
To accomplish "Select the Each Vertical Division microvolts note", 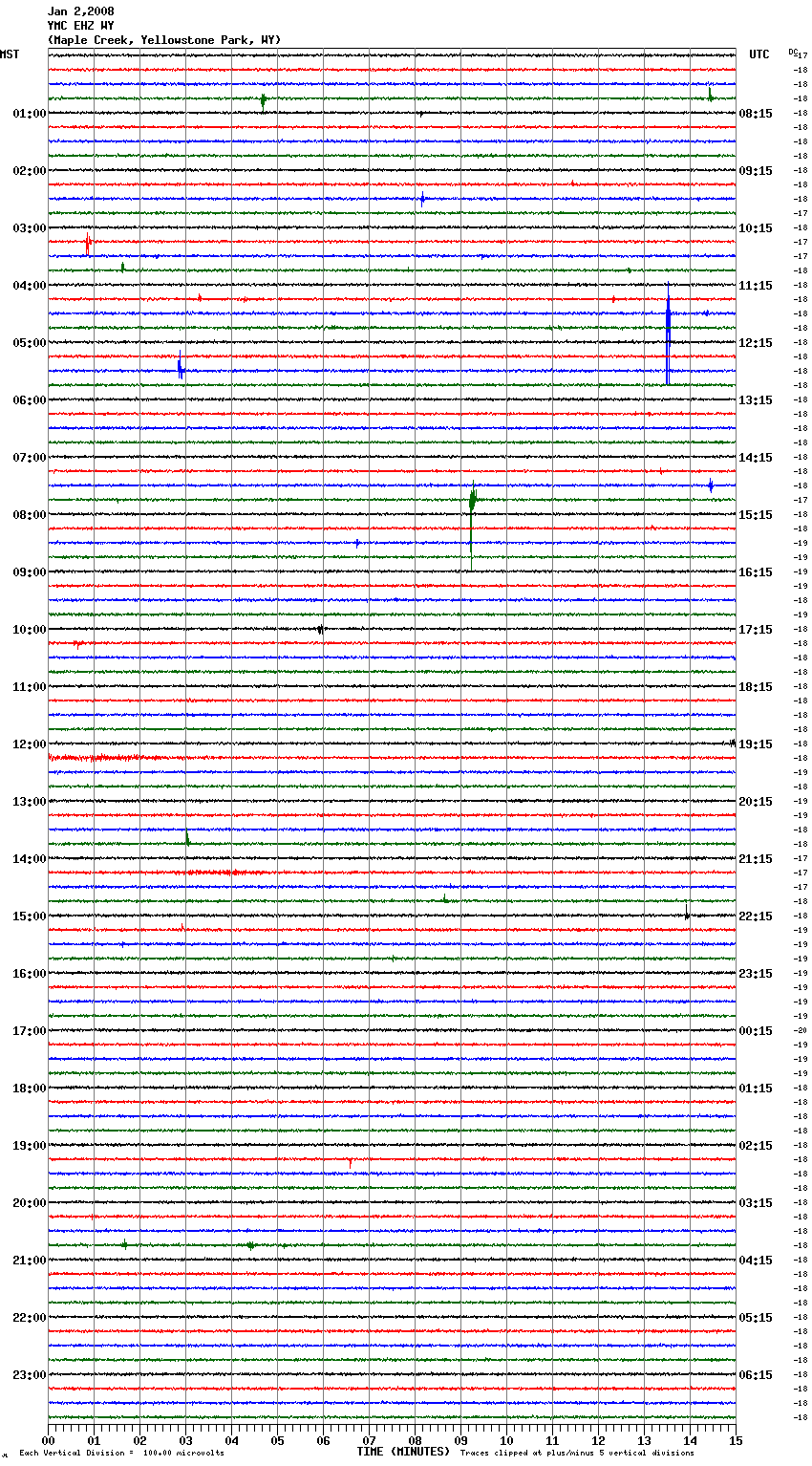I will click(122, 1454).
